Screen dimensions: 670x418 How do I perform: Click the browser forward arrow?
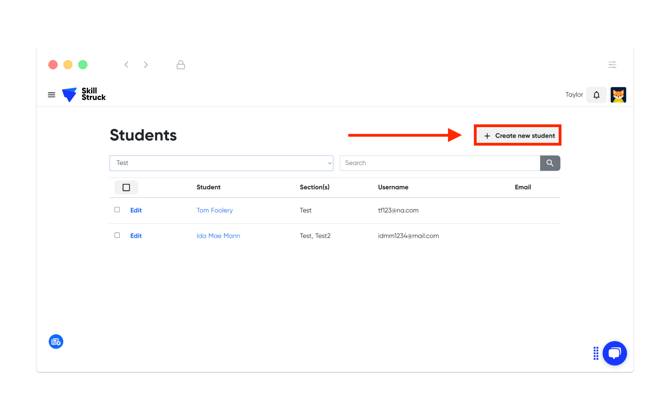146,65
